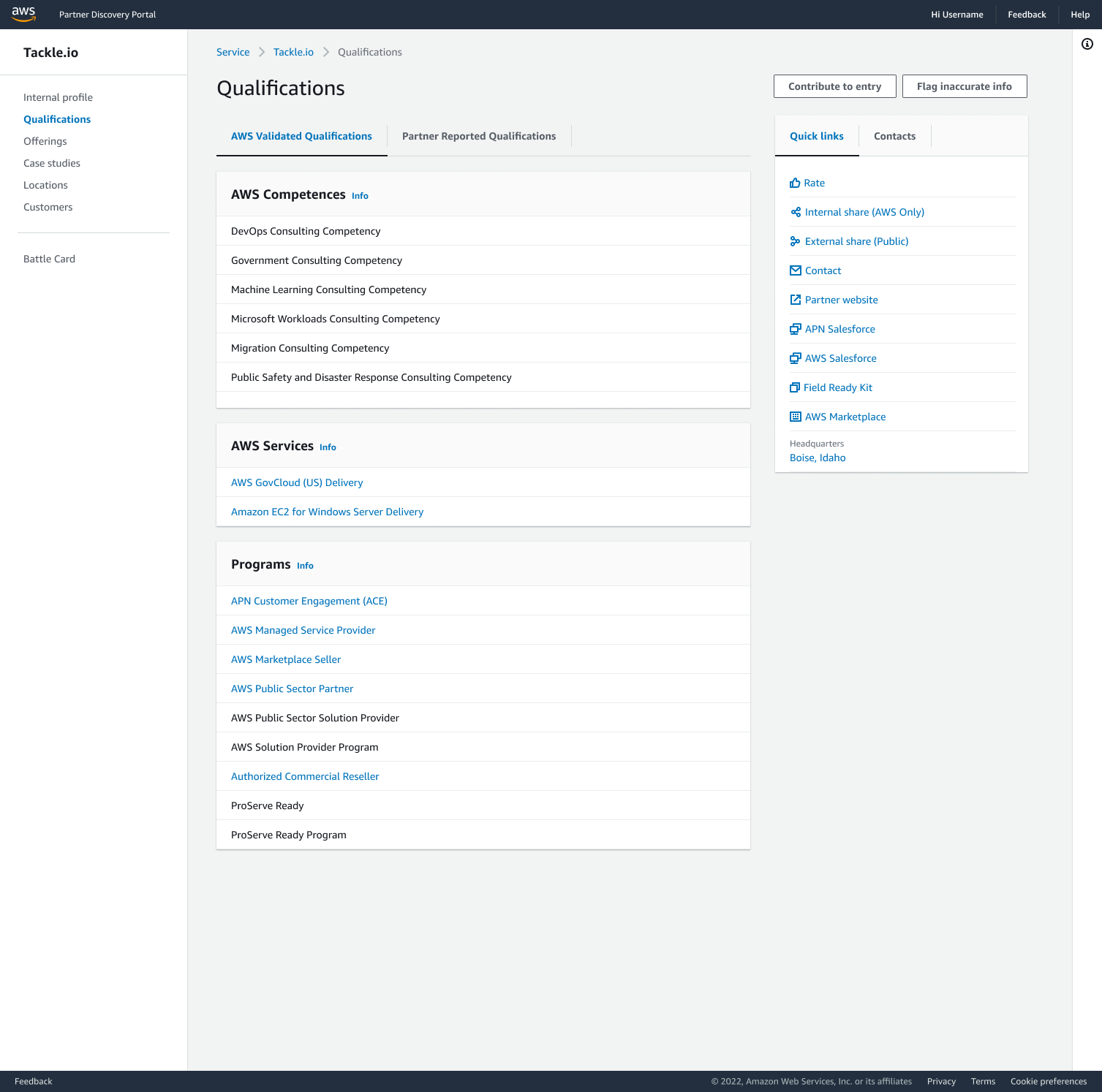Click the Internal share icon
Image resolution: width=1102 pixels, height=1092 pixels.
pos(796,212)
